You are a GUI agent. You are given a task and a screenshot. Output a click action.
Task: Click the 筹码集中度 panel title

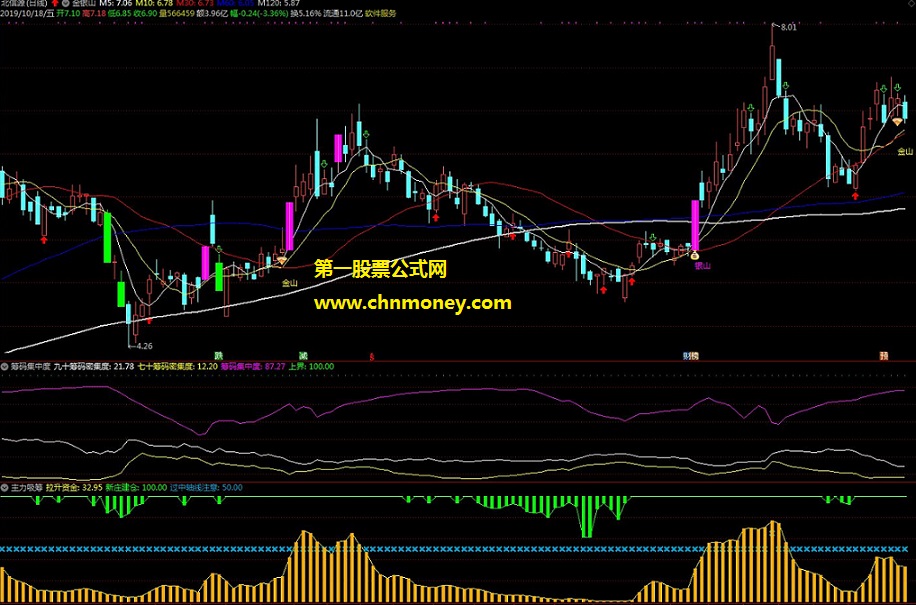click(x=31, y=367)
